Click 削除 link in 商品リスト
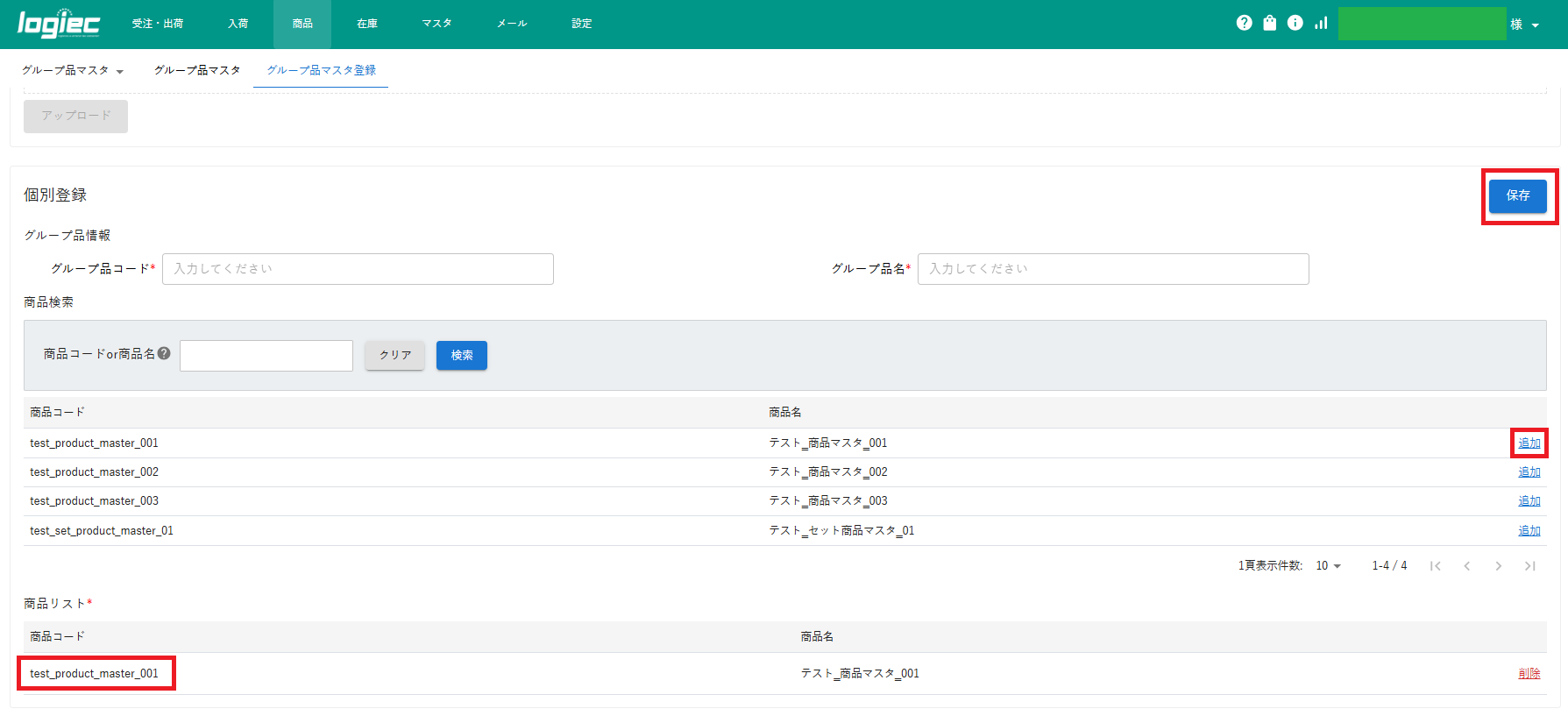The image size is (1568, 716). tap(1529, 674)
